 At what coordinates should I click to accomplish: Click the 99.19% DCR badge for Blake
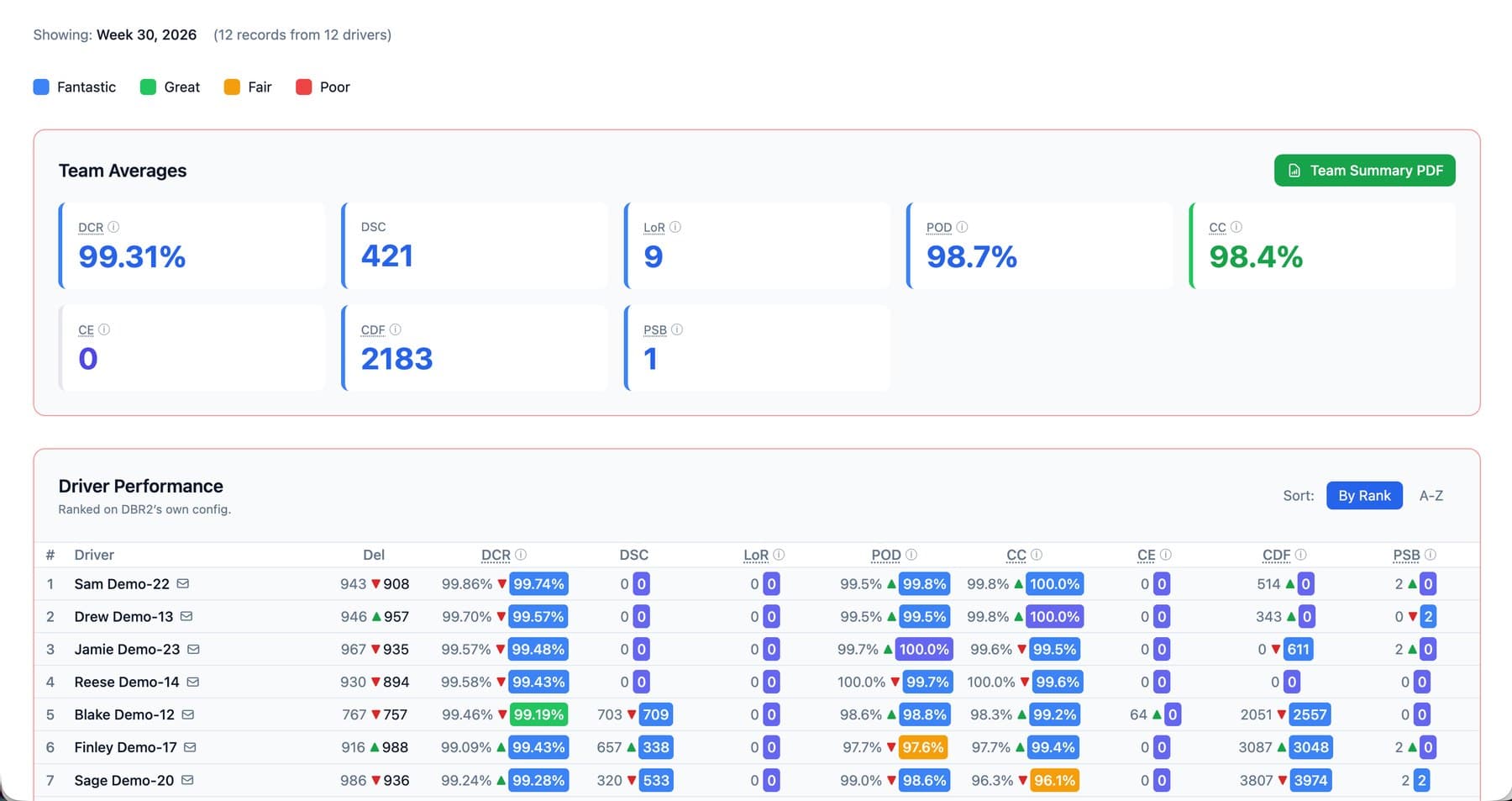(x=538, y=714)
